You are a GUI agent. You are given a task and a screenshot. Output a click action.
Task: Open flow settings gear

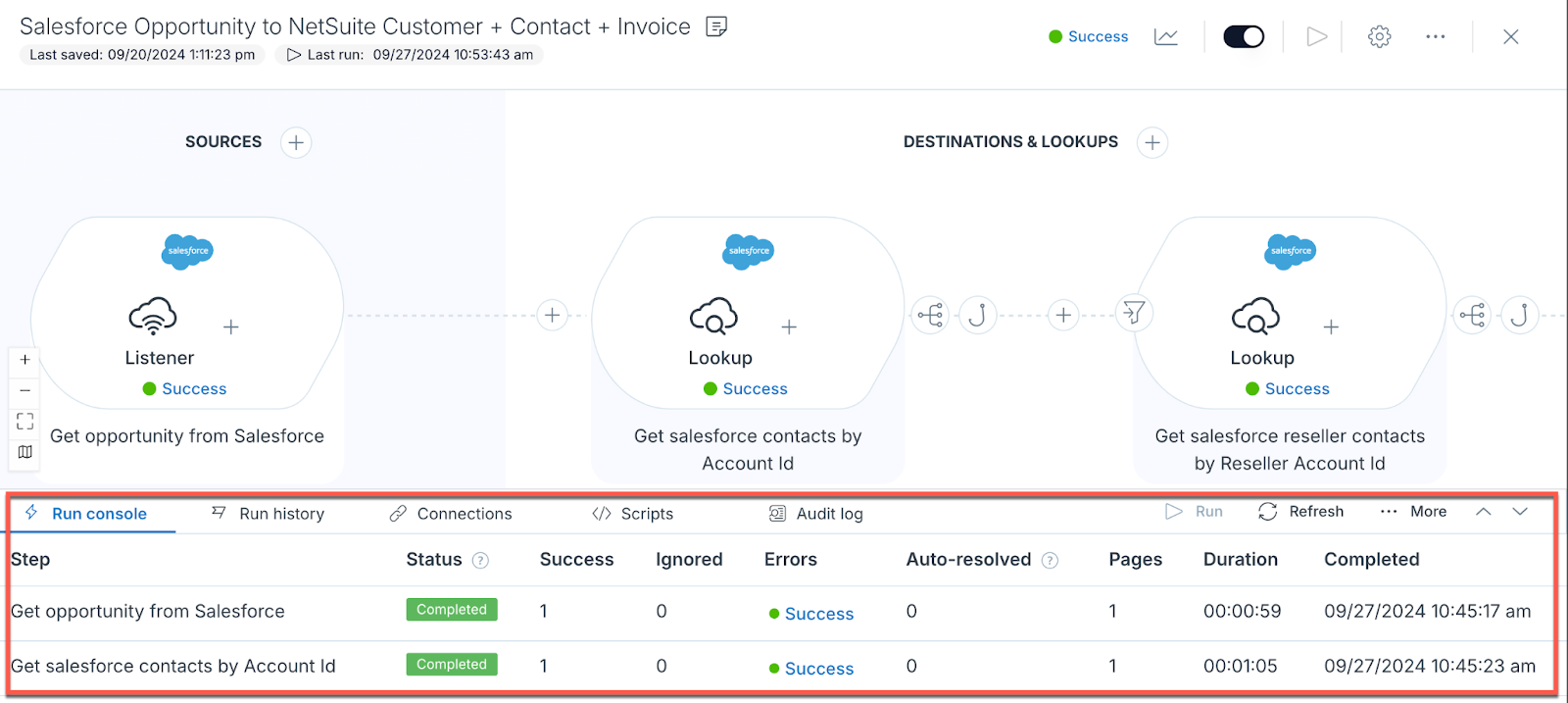point(1380,36)
